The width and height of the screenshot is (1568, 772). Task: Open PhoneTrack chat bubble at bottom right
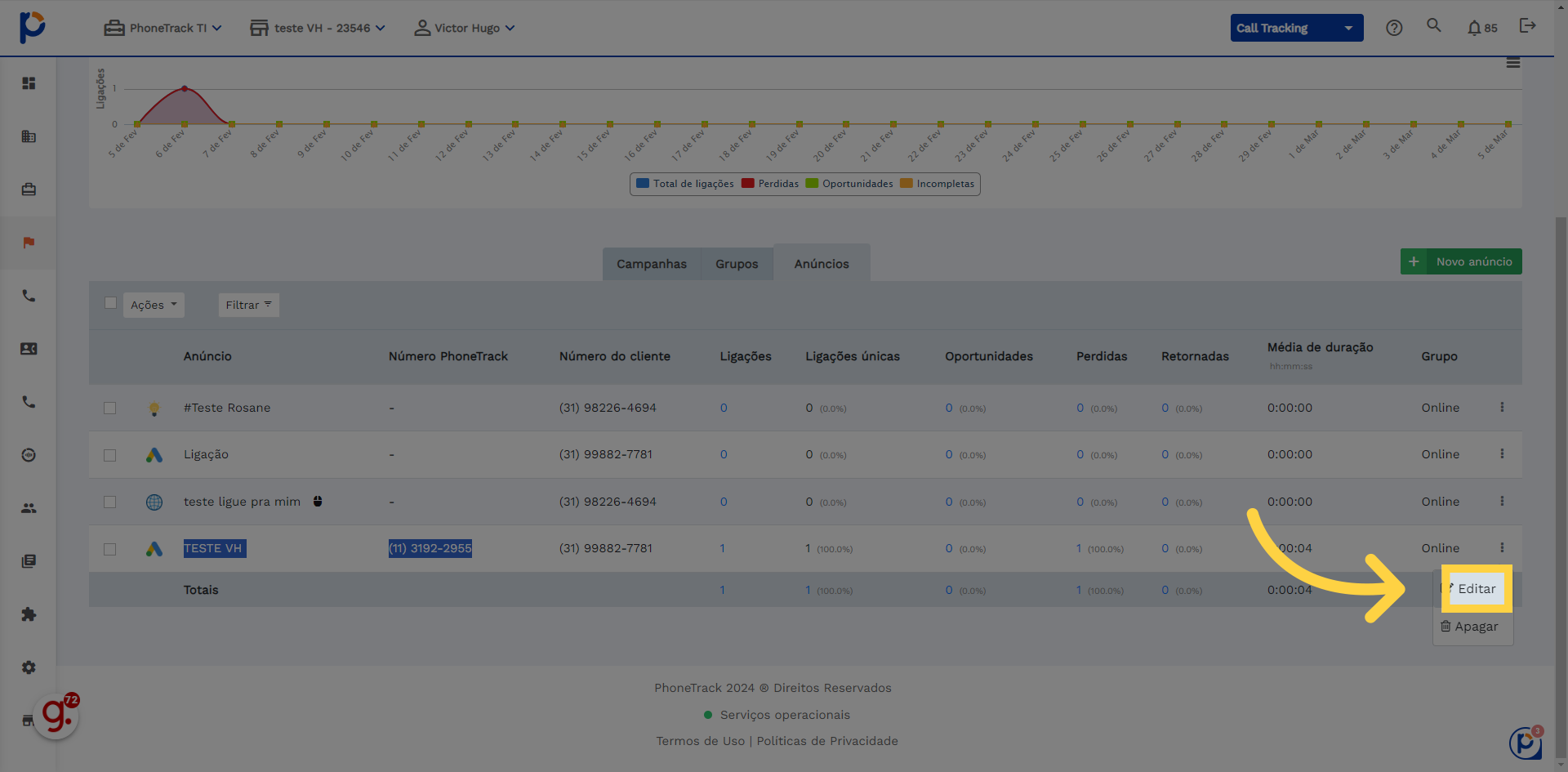click(1526, 743)
